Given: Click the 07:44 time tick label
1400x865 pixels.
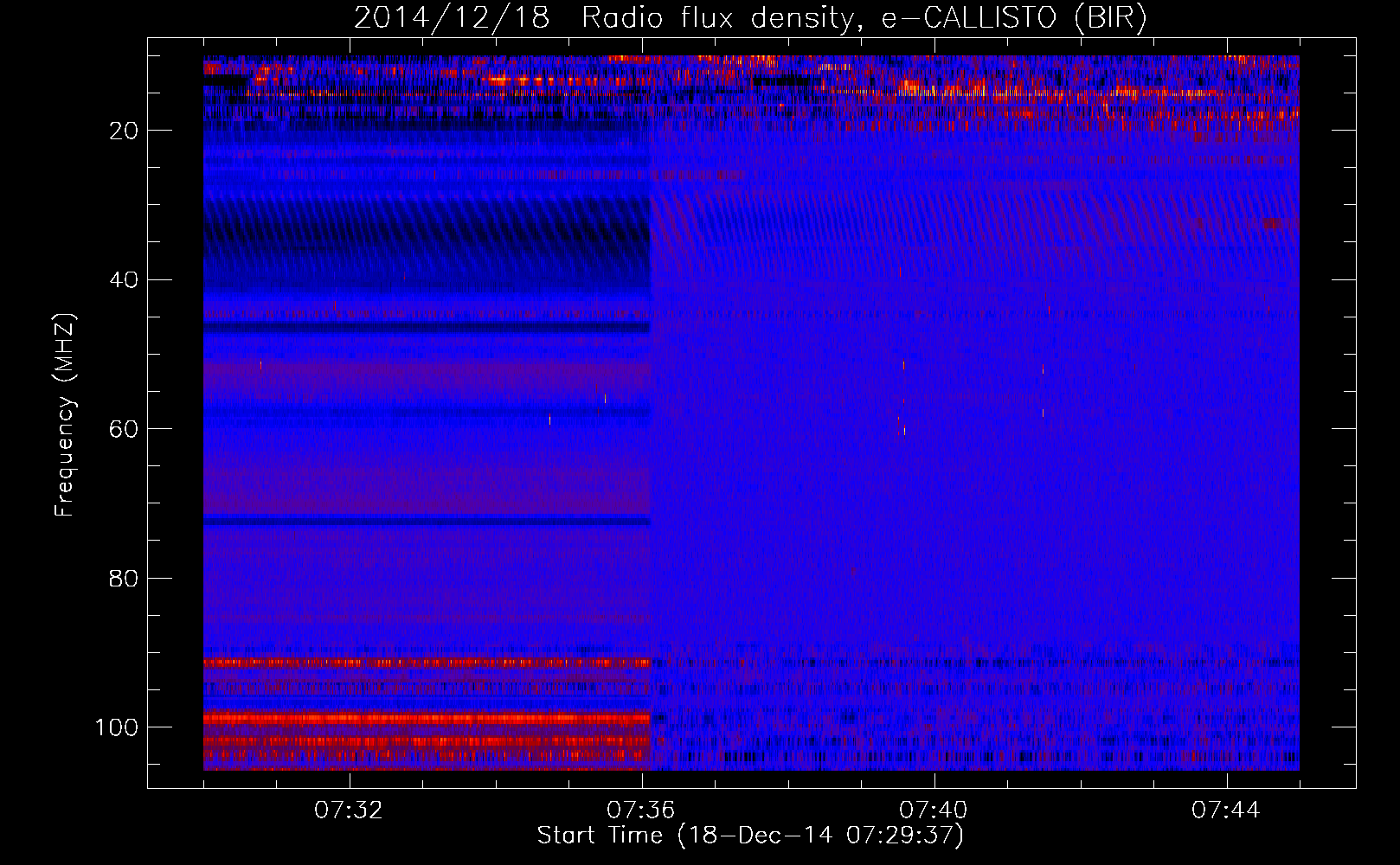Looking at the screenshot, I should click(1226, 811).
